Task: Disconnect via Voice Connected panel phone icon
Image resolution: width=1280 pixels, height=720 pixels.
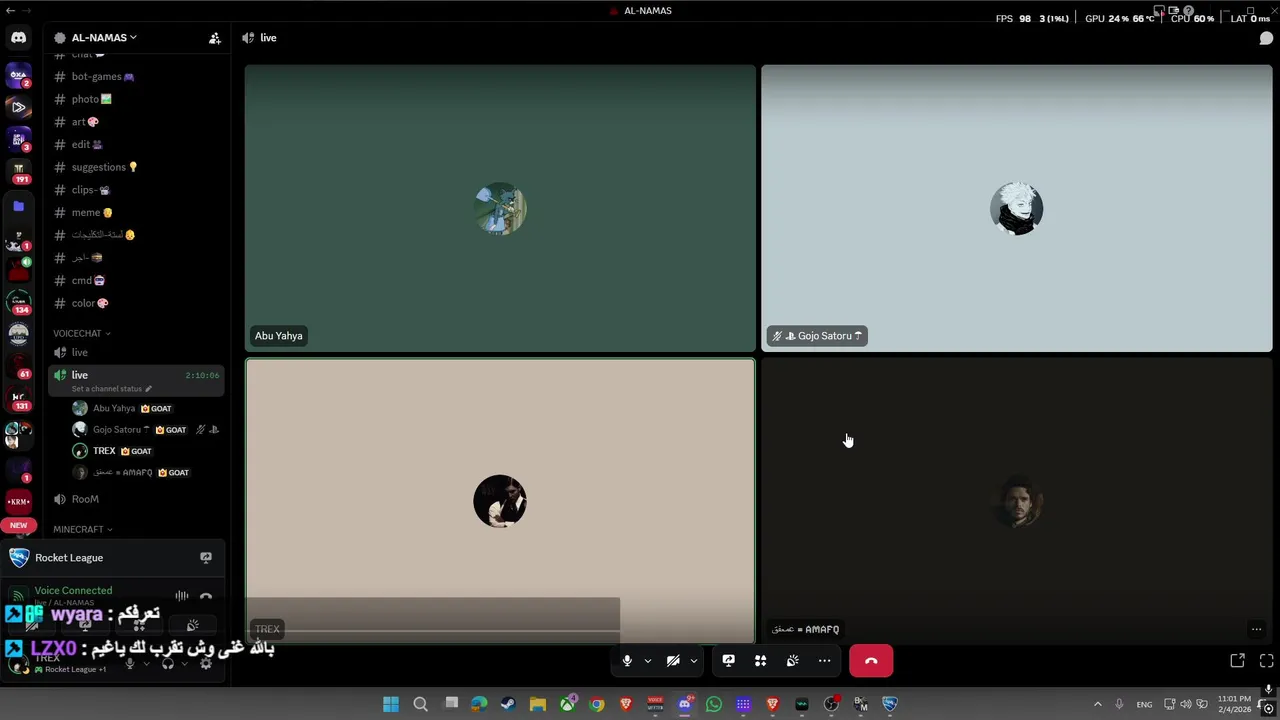Action: click(206, 597)
